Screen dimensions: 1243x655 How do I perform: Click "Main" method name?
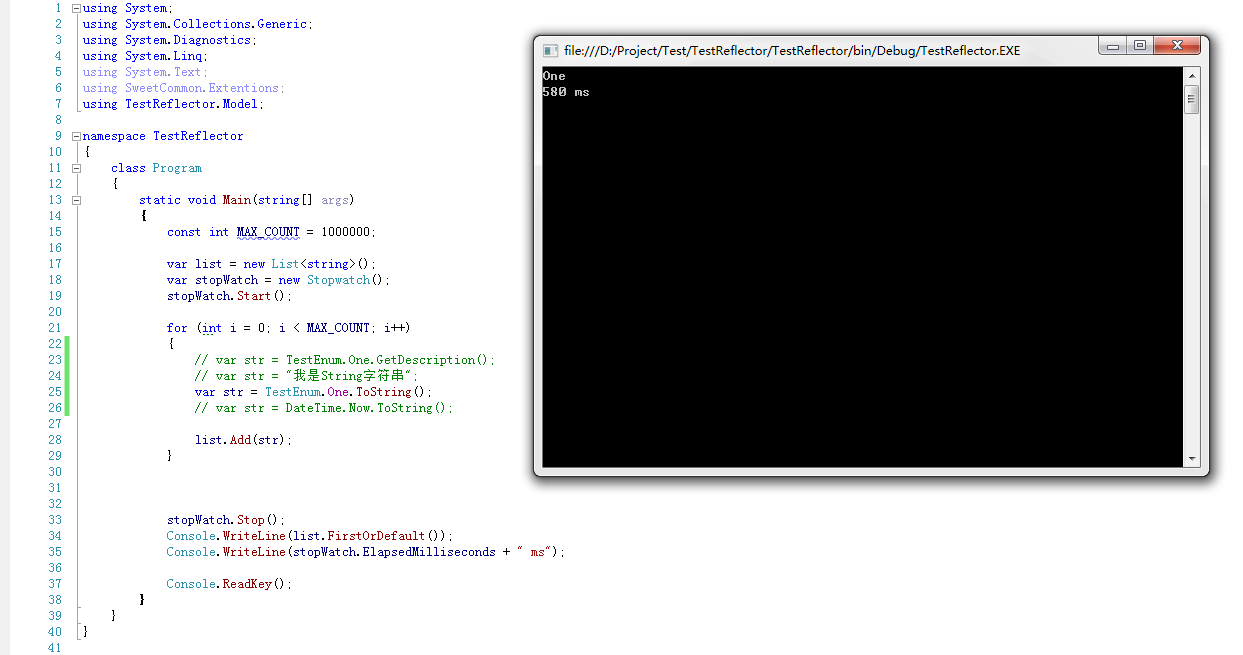(237, 200)
